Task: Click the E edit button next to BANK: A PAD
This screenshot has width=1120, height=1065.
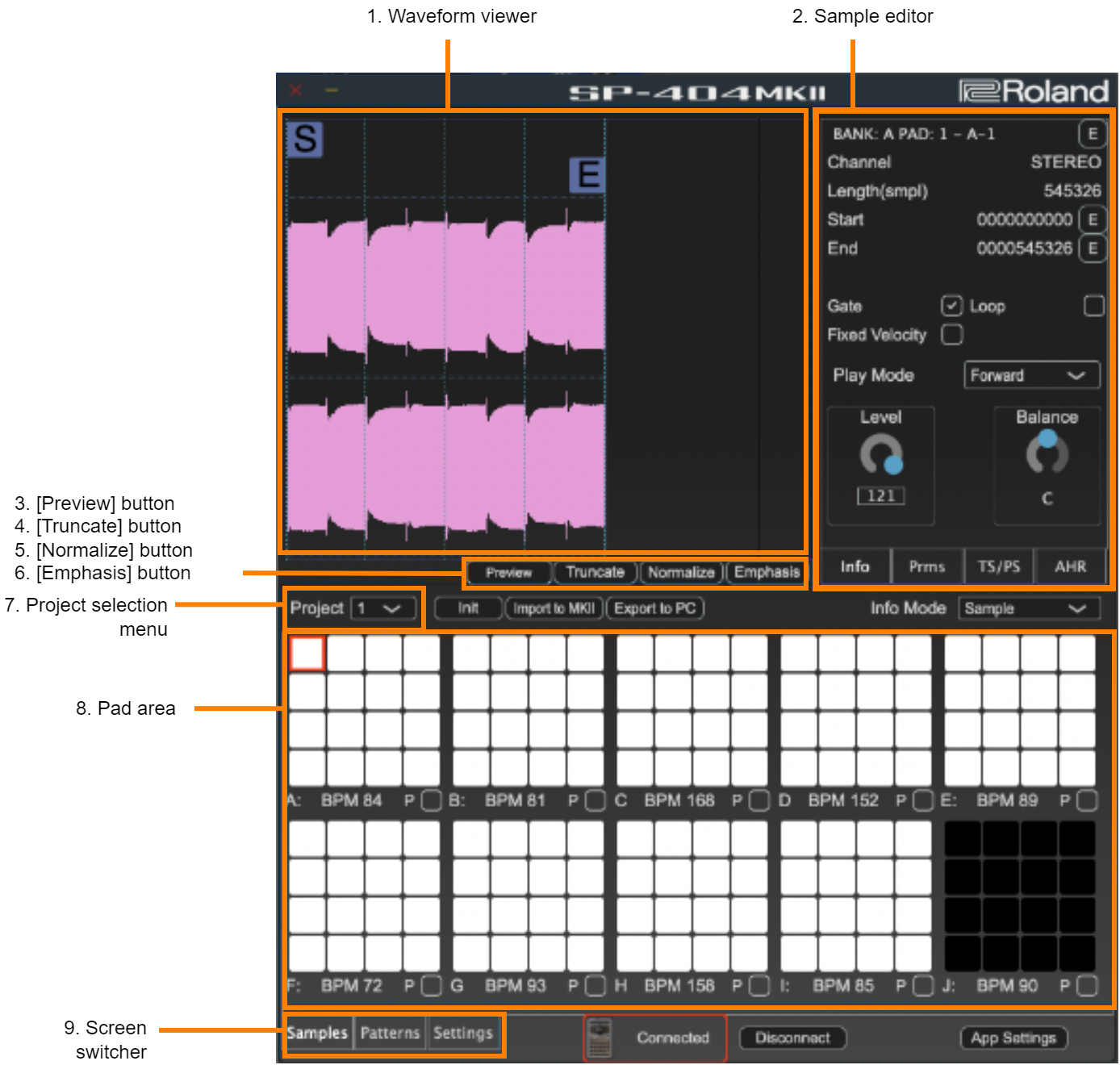Action: tap(1092, 134)
